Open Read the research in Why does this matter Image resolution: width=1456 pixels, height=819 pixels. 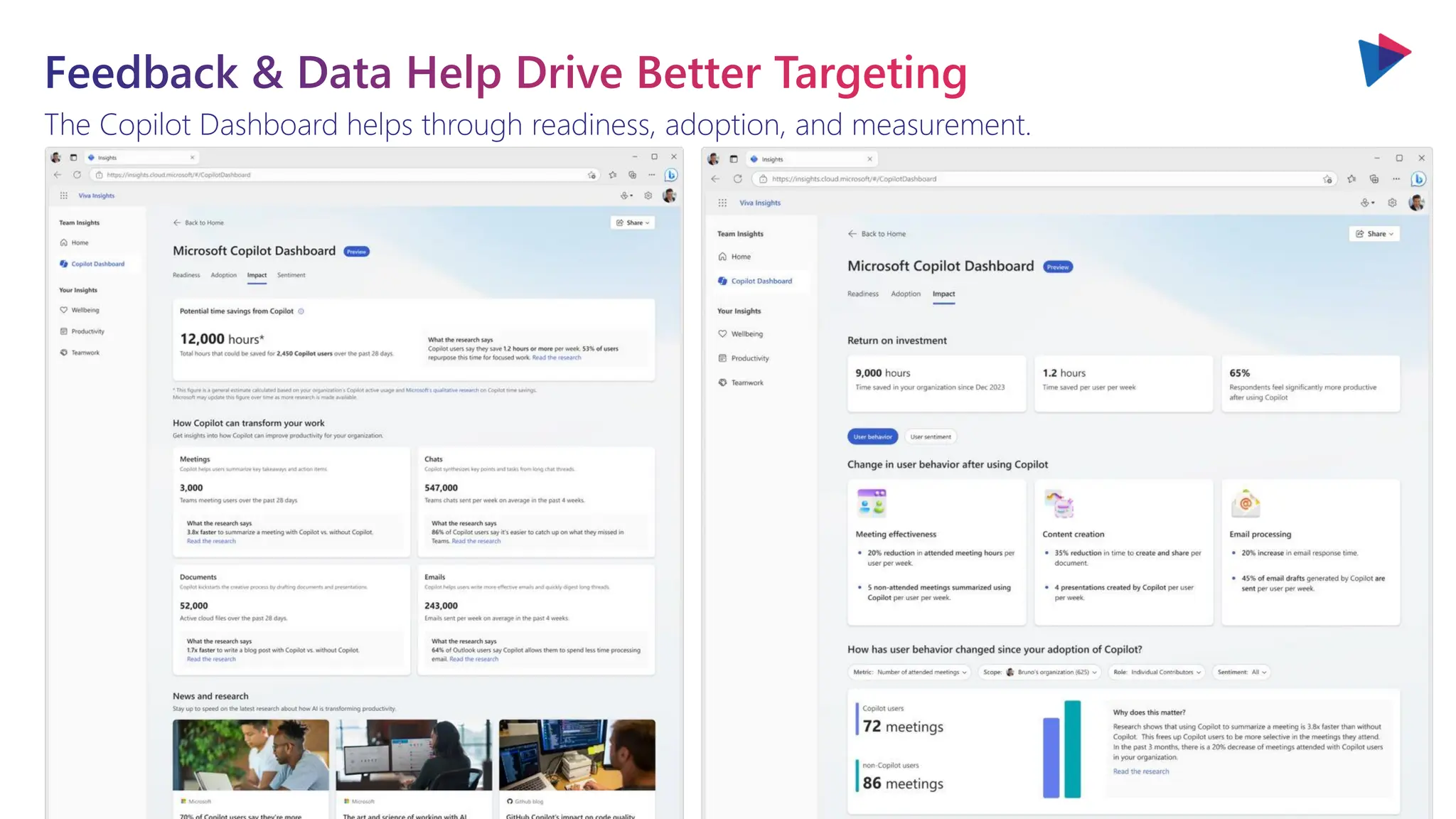1140,771
